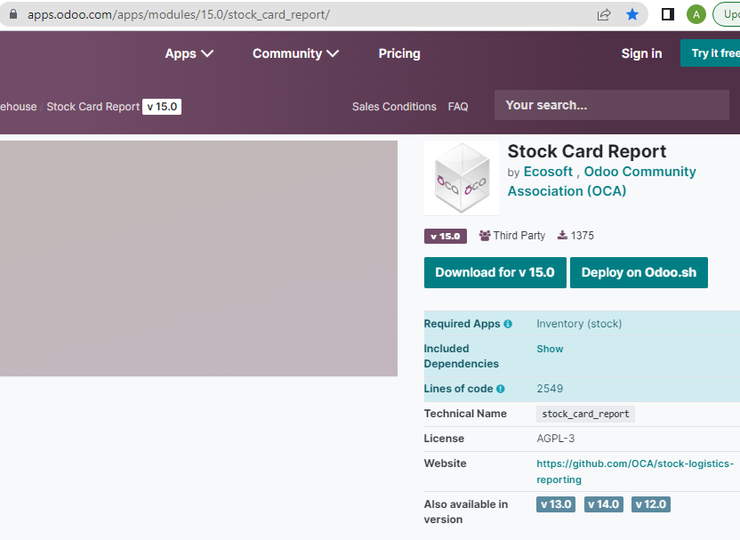The height and width of the screenshot is (540, 740).
Task: Switch to version v 12.0
Action: click(651, 504)
